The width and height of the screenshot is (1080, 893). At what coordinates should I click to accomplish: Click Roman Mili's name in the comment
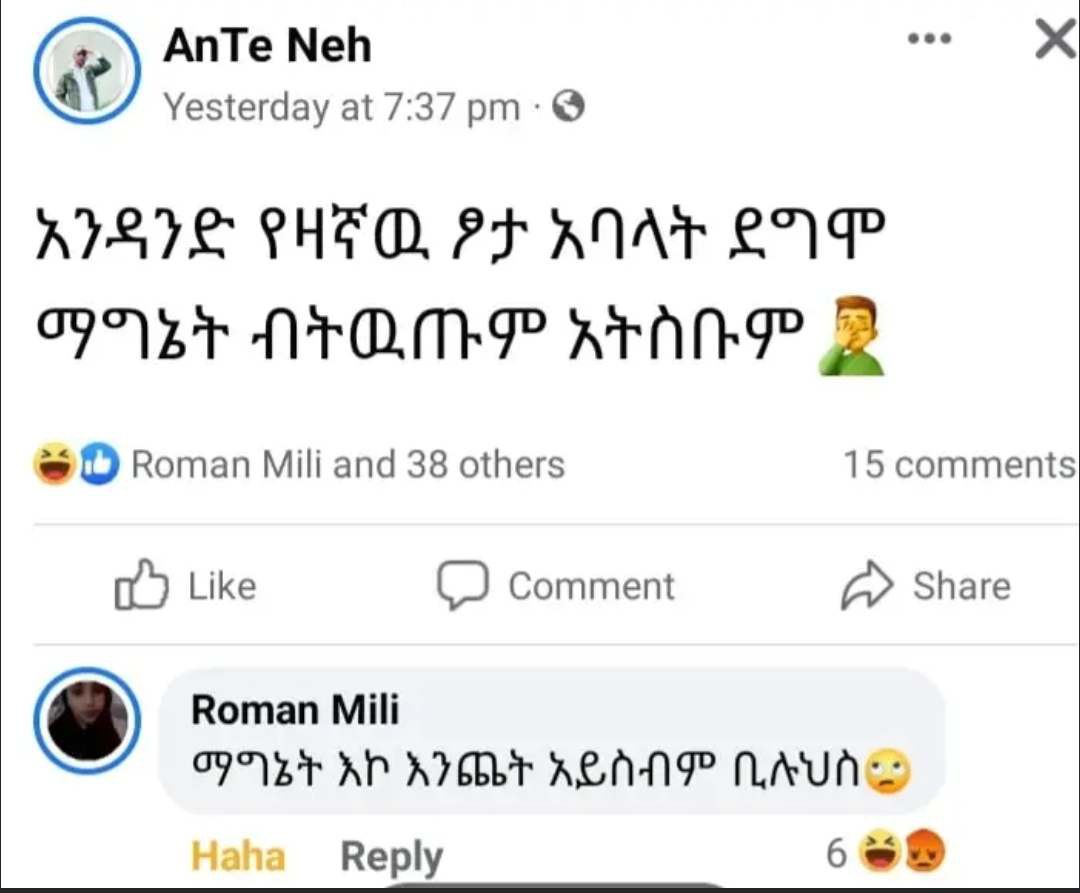[295, 710]
